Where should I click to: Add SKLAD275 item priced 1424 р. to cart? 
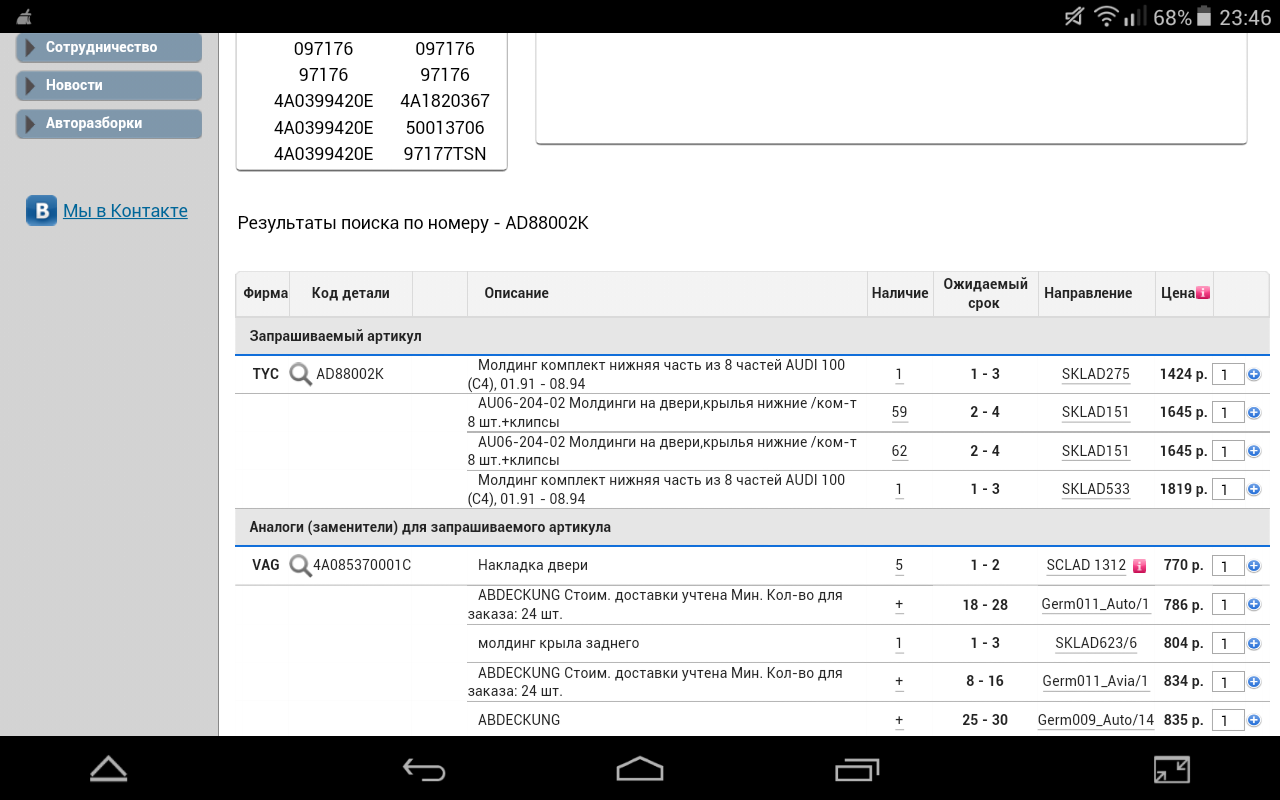[x=1253, y=374]
